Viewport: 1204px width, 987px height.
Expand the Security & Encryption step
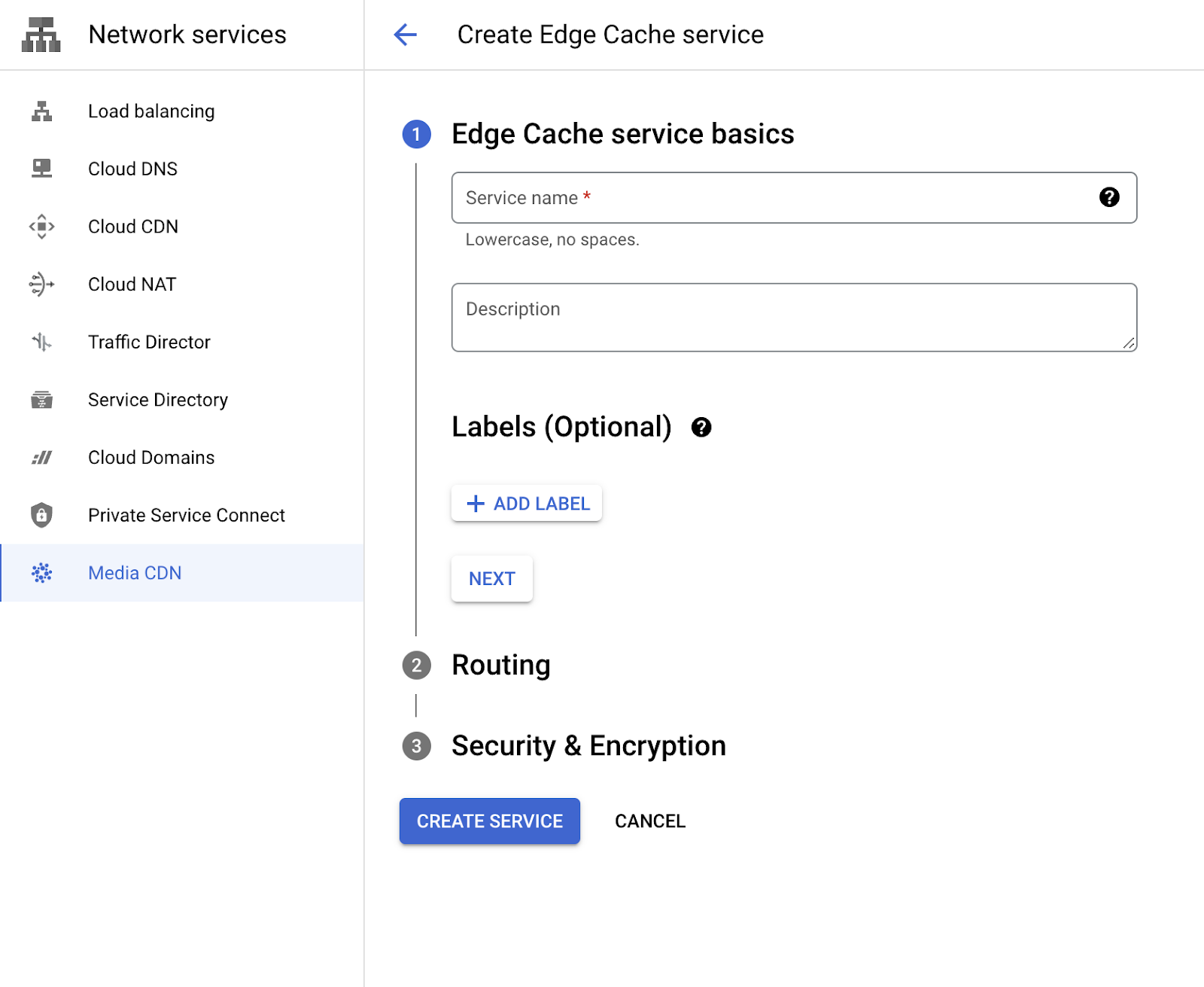(588, 746)
